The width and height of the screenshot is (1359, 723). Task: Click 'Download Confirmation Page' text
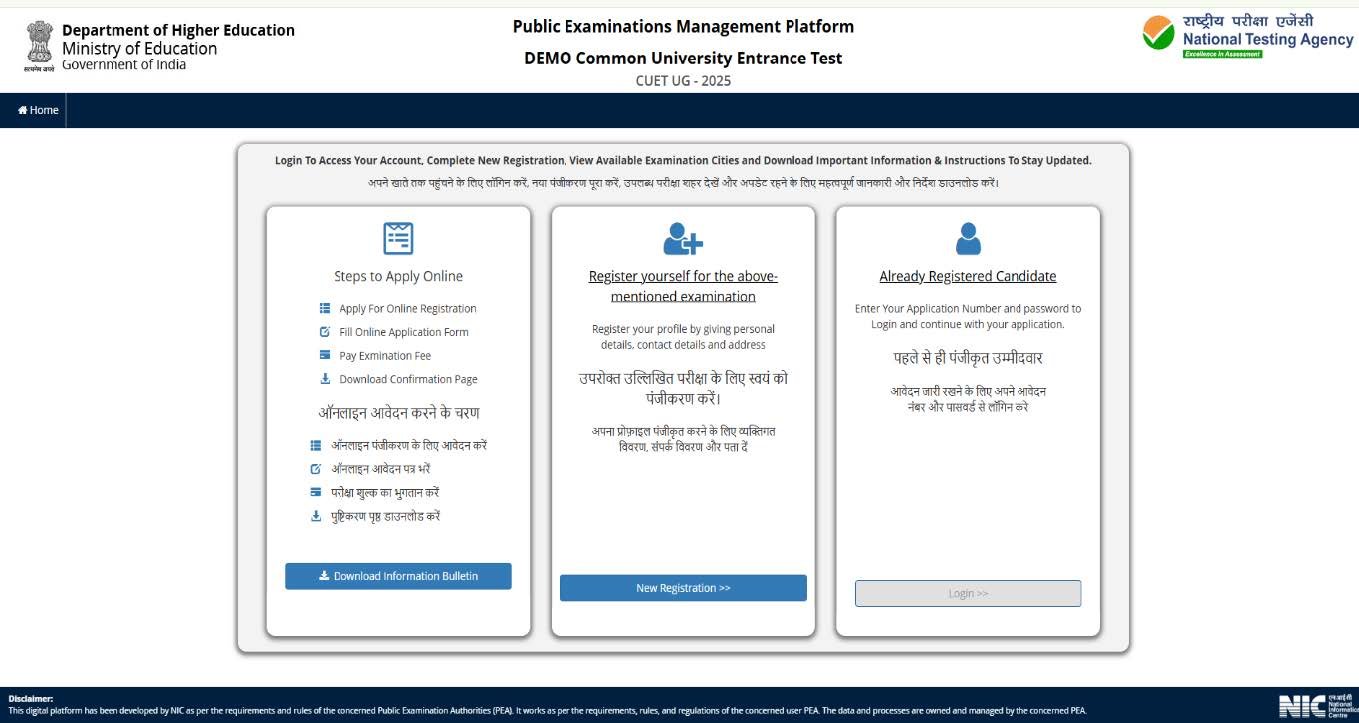[408, 379]
